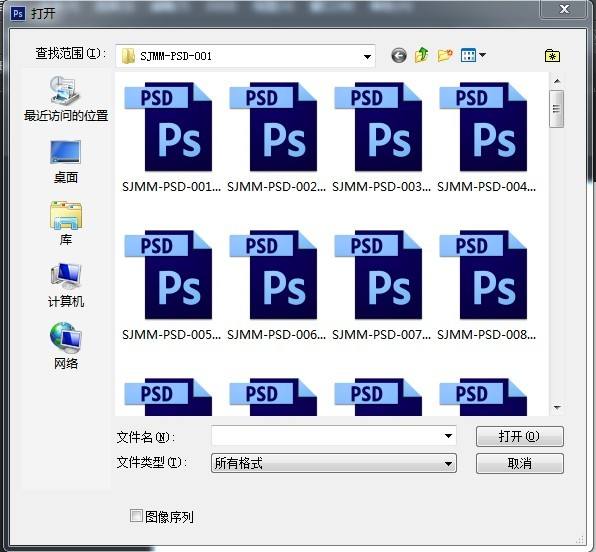Click the file name SJMM-PSD-004... label
This screenshot has height=552, width=596.
[x=486, y=187]
